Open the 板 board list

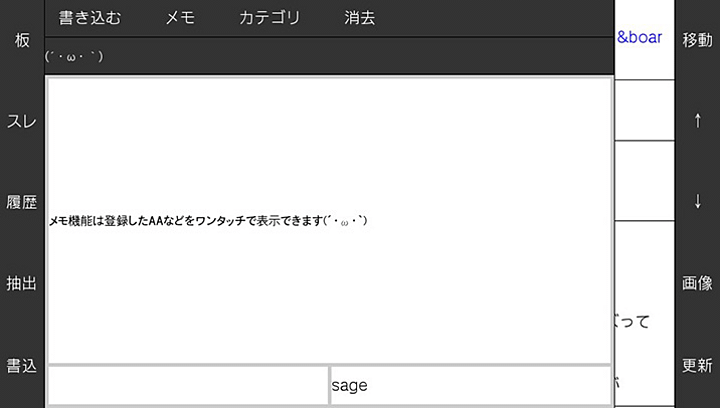click(x=21, y=40)
